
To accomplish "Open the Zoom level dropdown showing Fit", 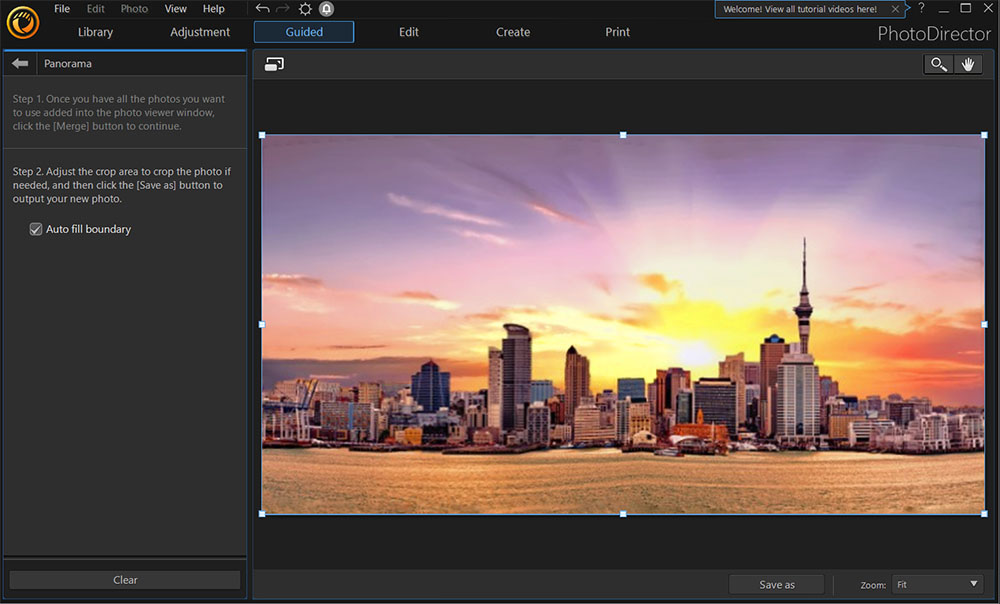I will [x=936, y=585].
